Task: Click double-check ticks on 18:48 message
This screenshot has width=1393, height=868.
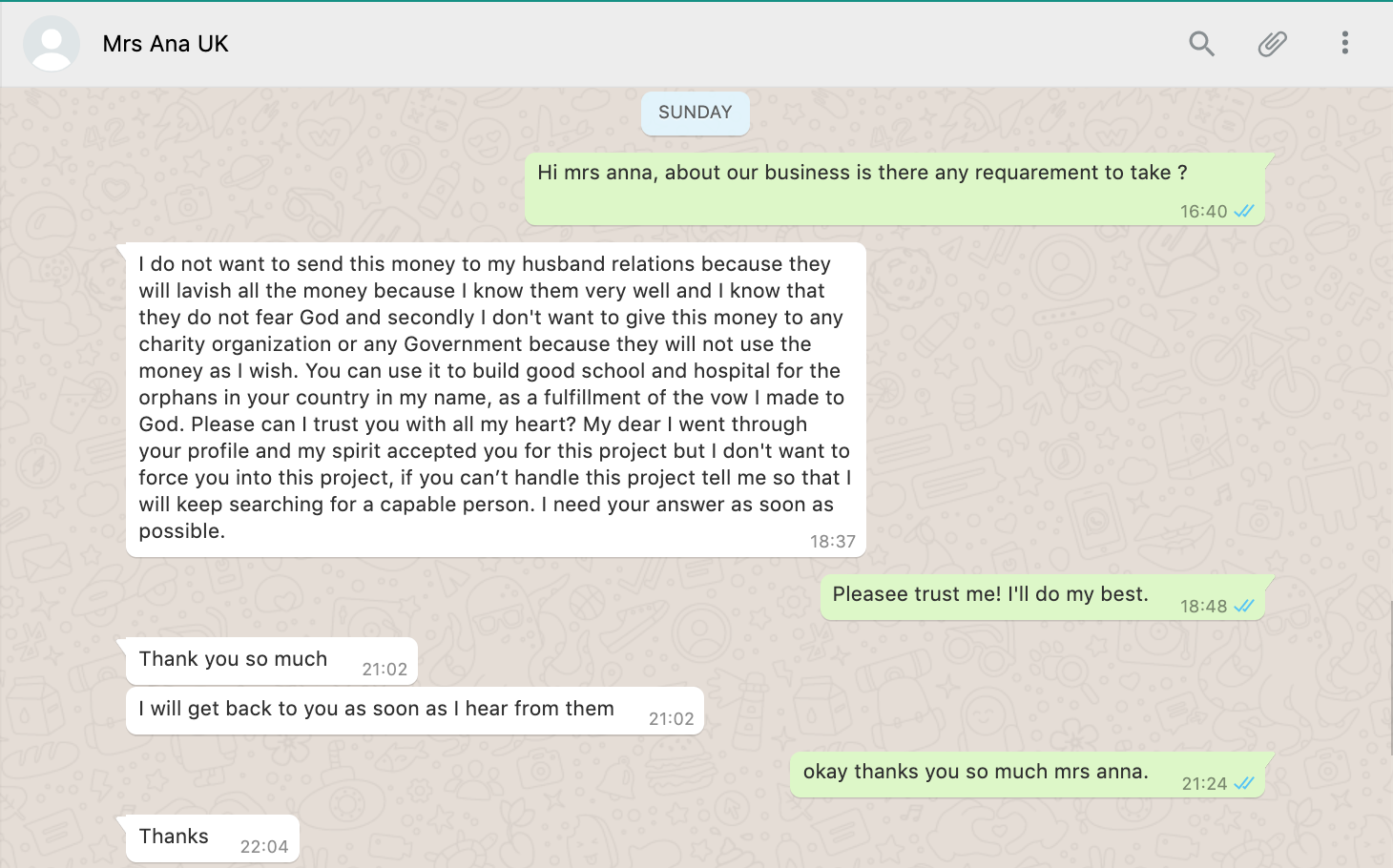Action: click(x=1244, y=607)
